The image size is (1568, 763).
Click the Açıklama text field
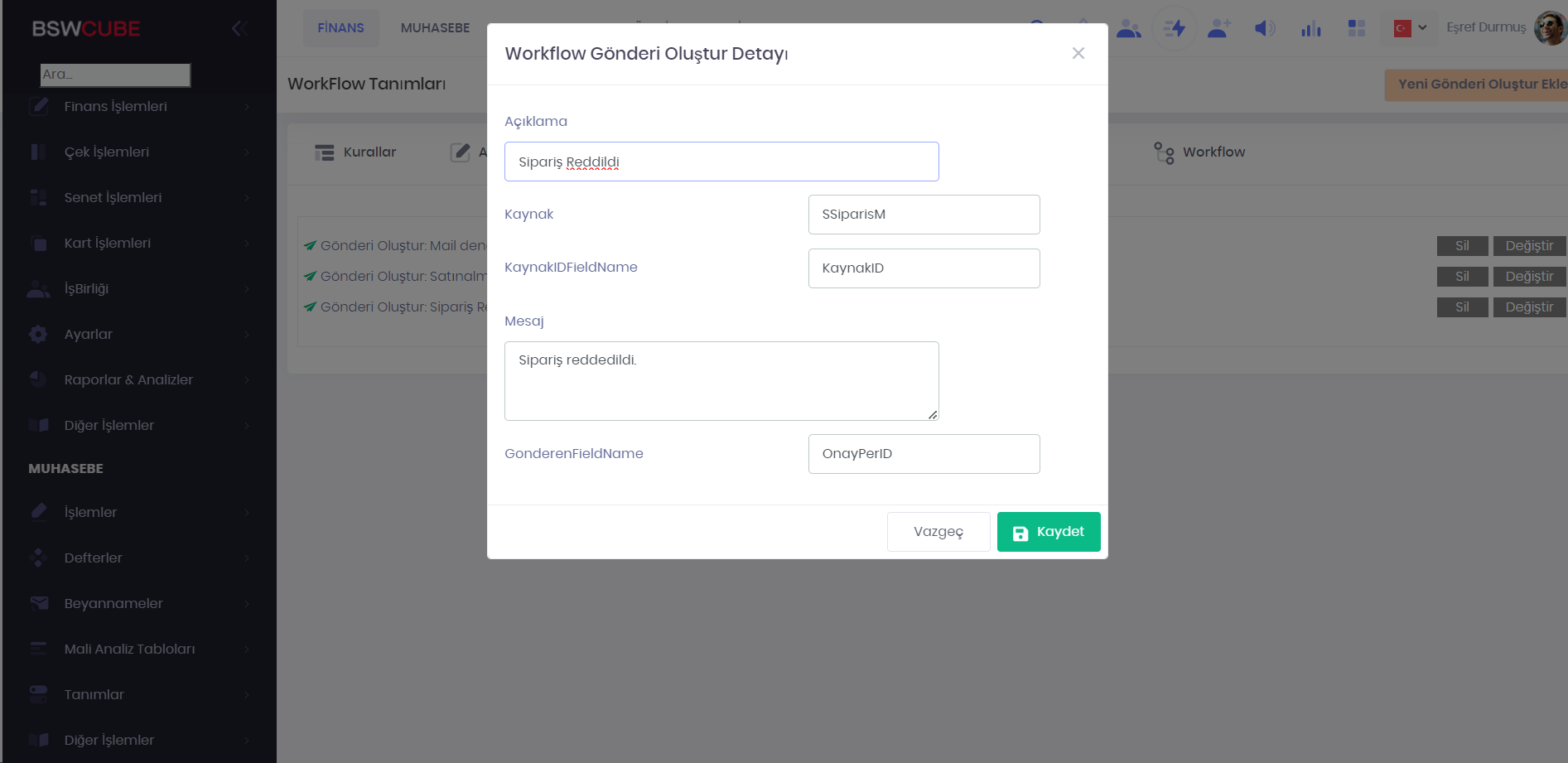(721, 162)
